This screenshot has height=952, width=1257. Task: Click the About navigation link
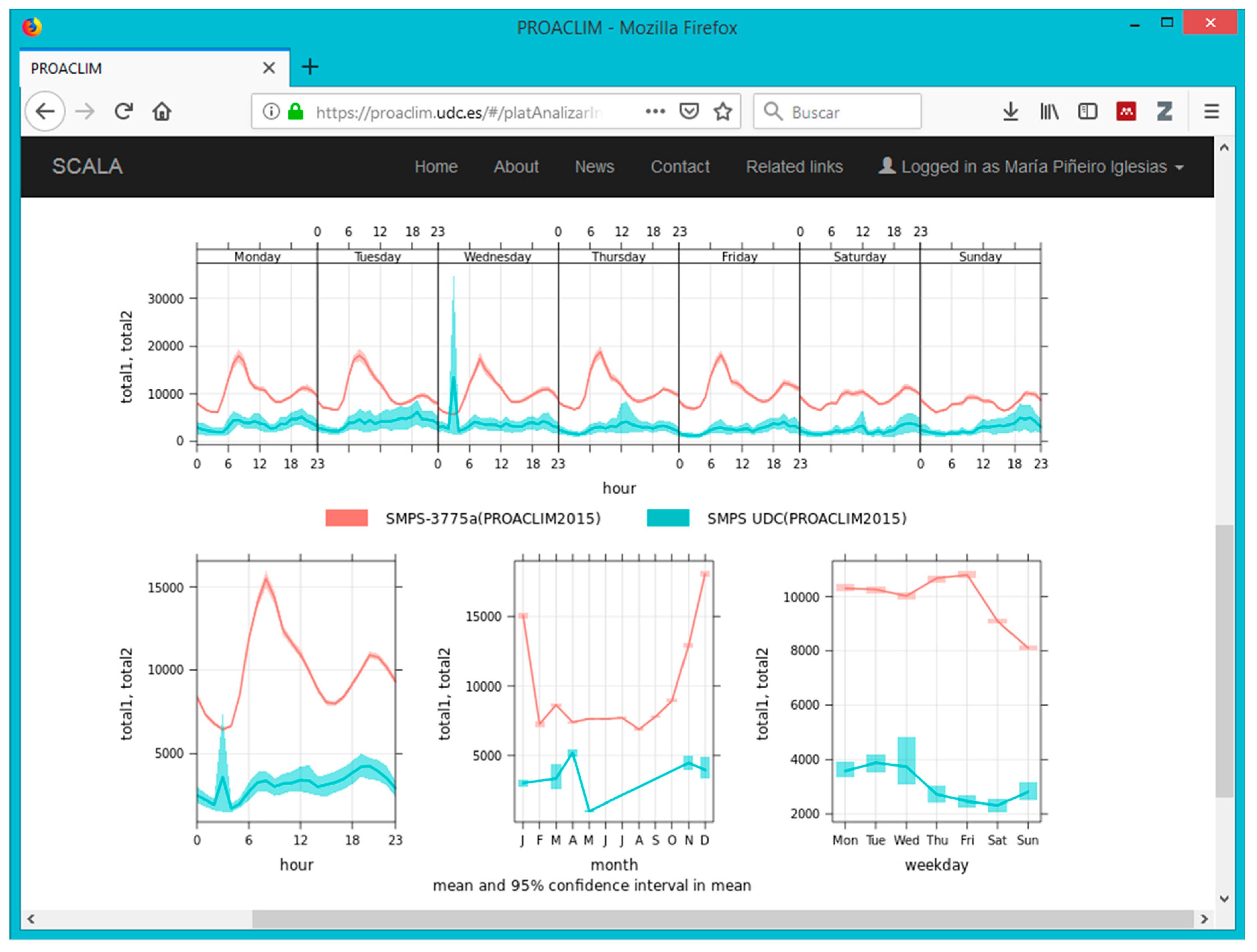click(515, 166)
